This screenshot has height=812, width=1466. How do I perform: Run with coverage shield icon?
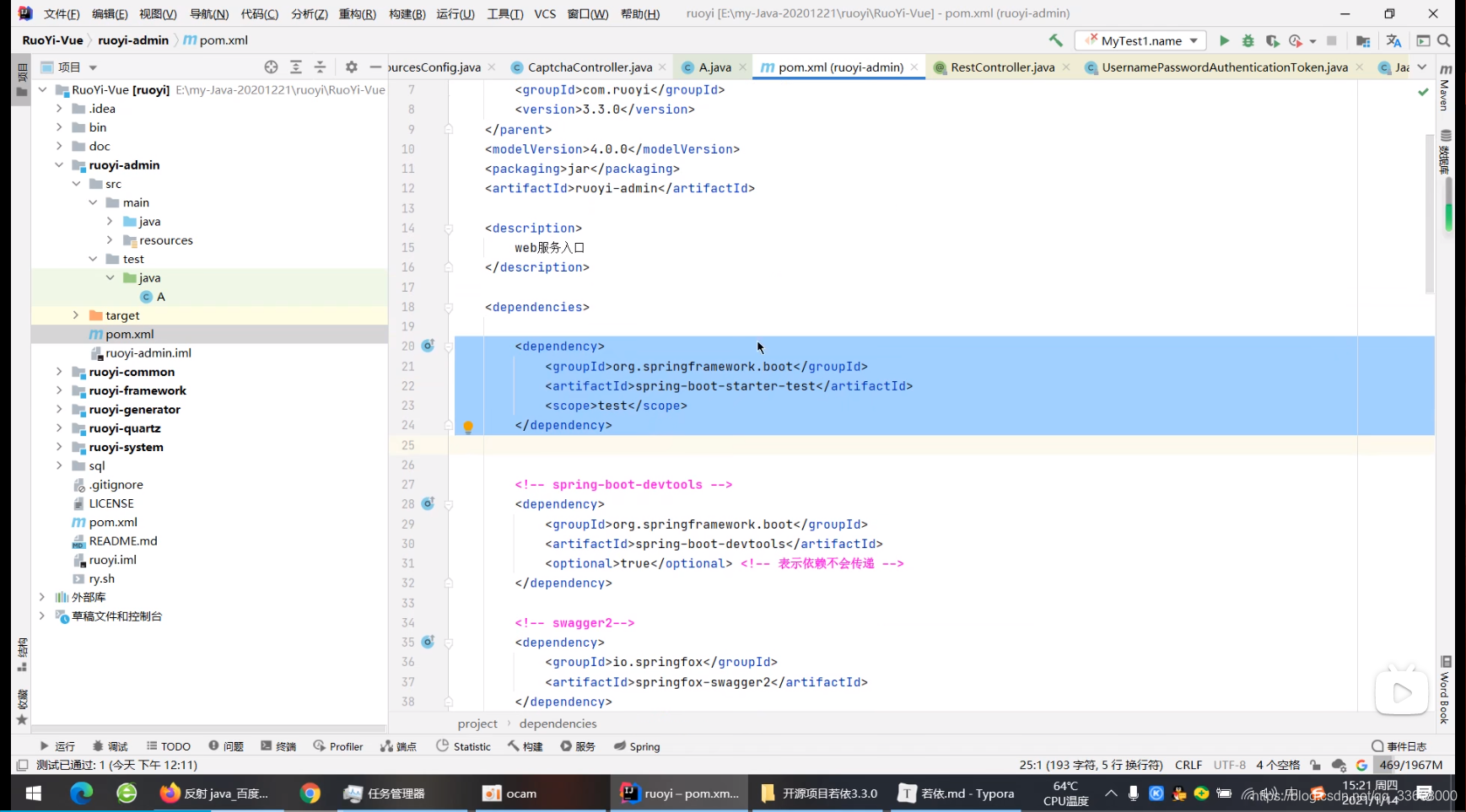1272,40
